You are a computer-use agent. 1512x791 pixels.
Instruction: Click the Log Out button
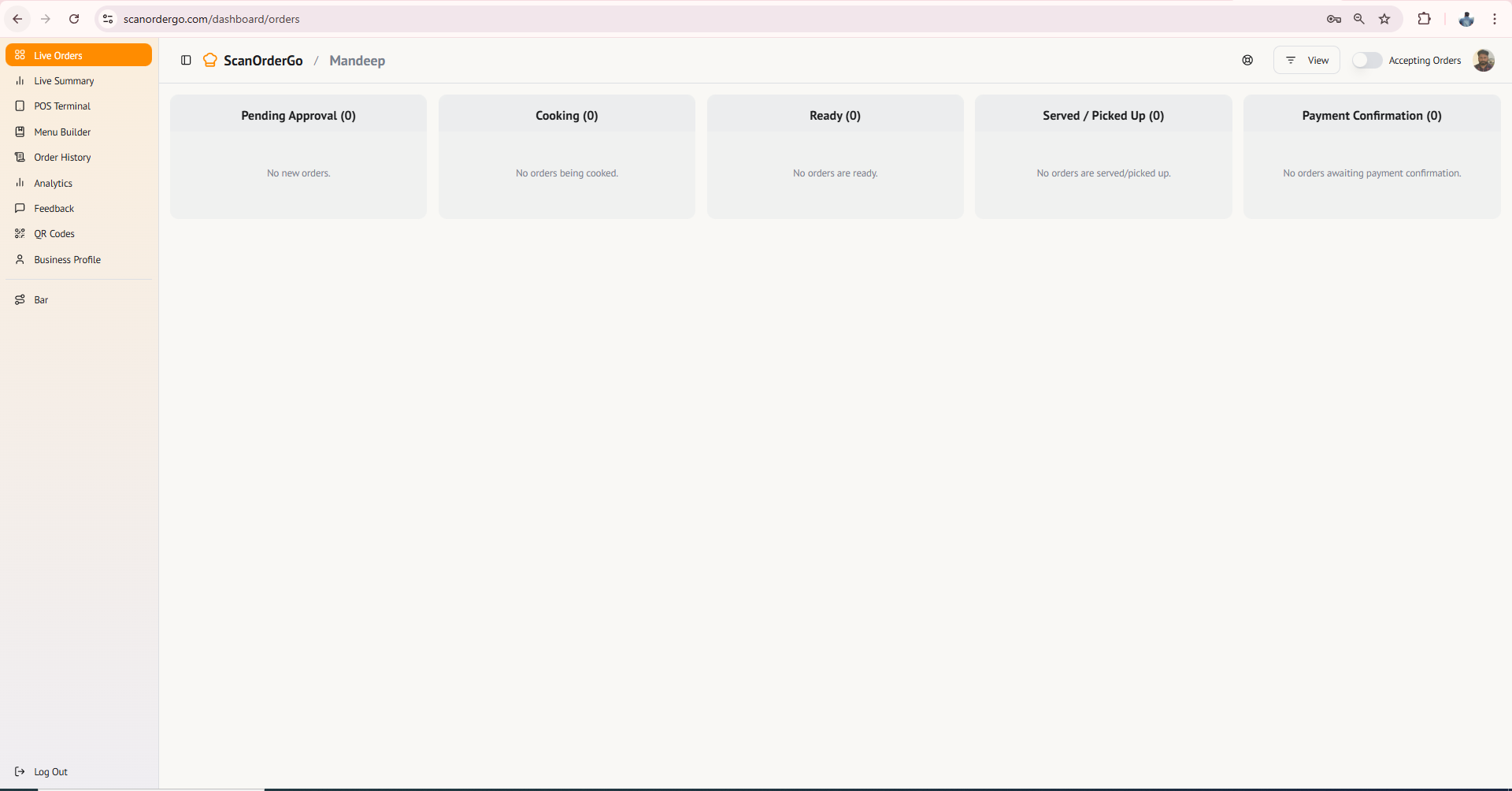pos(51,771)
